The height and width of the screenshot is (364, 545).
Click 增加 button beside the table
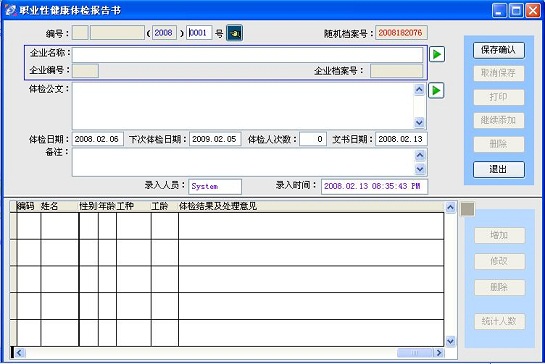499,235
